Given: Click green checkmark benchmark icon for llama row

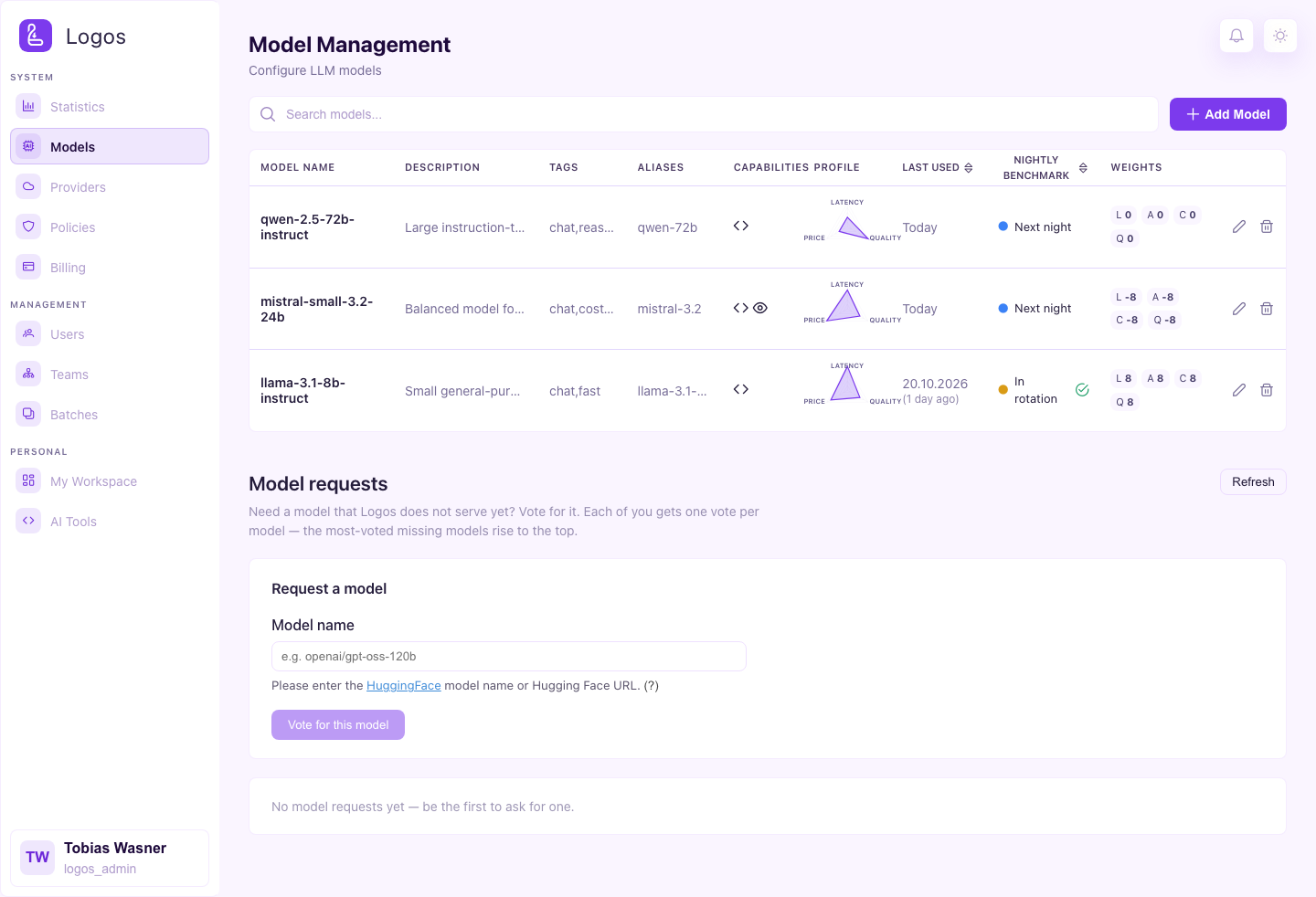Looking at the screenshot, I should coord(1082,390).
